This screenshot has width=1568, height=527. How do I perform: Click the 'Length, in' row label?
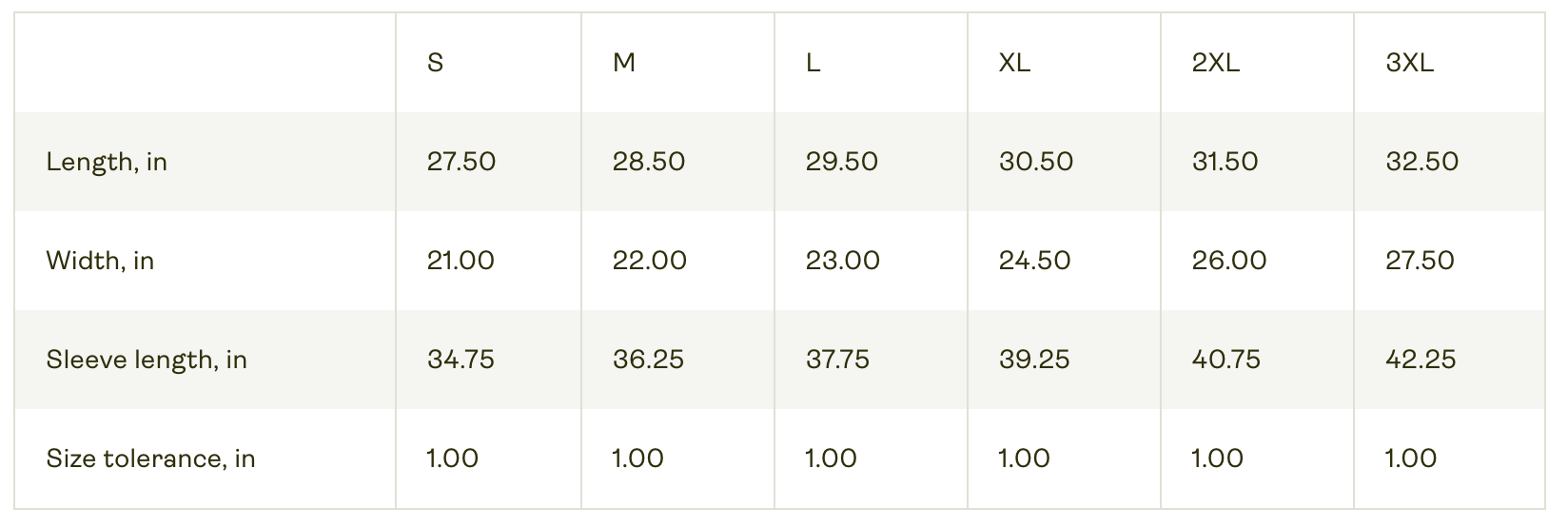pos(107,162)
